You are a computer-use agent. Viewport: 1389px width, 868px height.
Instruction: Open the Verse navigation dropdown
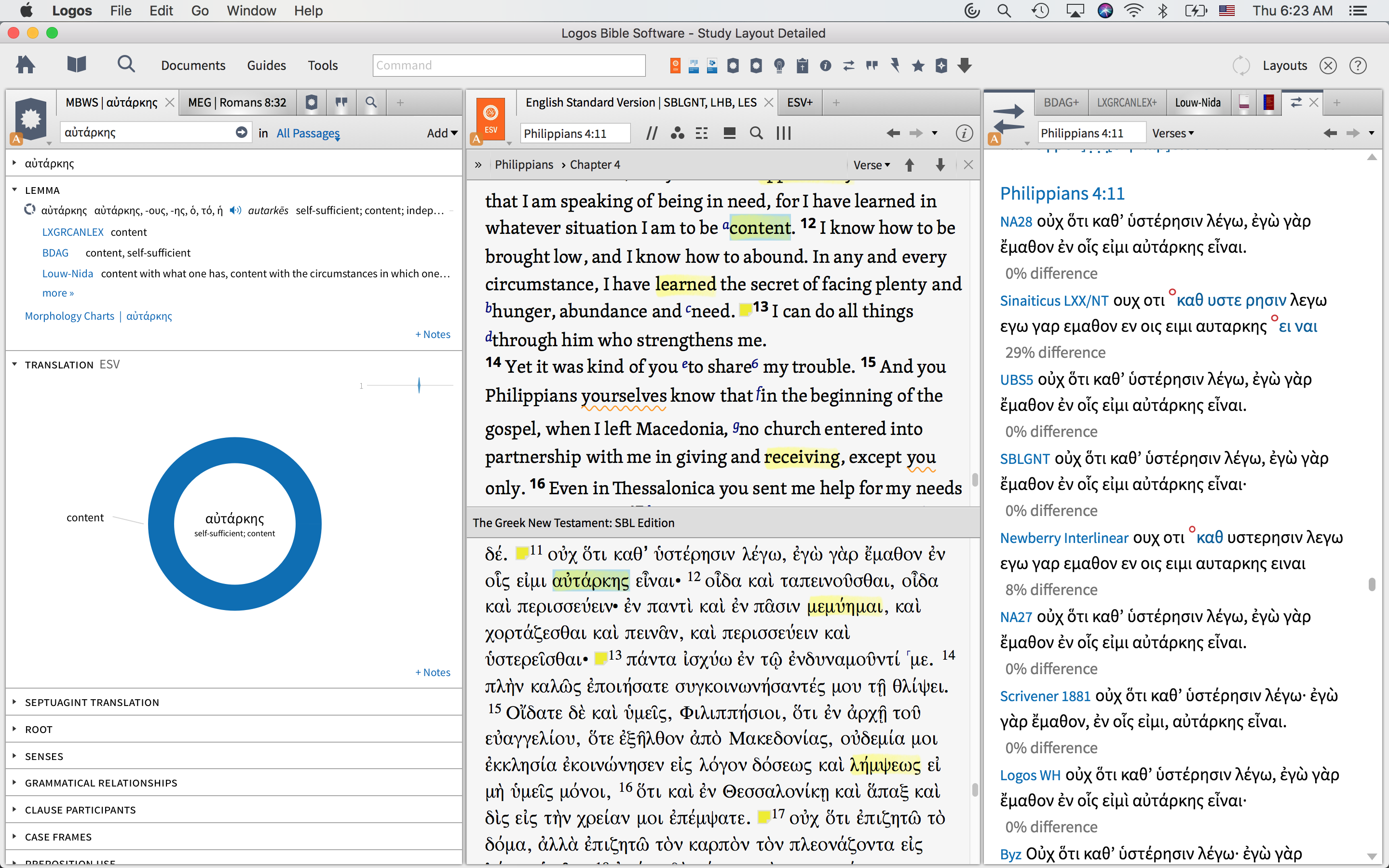(872, 165)
